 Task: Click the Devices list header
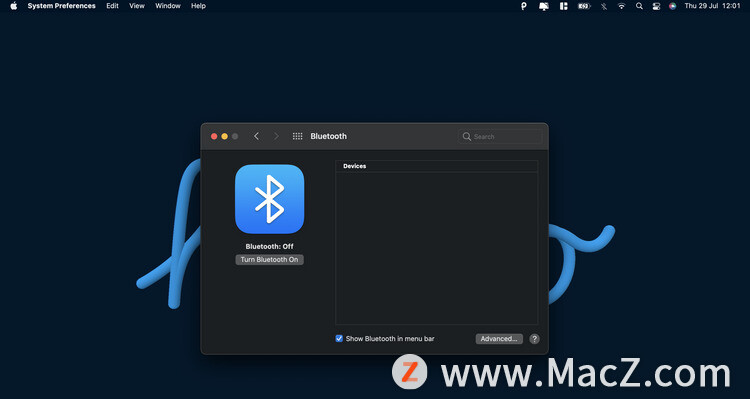(x=437, y=166)
